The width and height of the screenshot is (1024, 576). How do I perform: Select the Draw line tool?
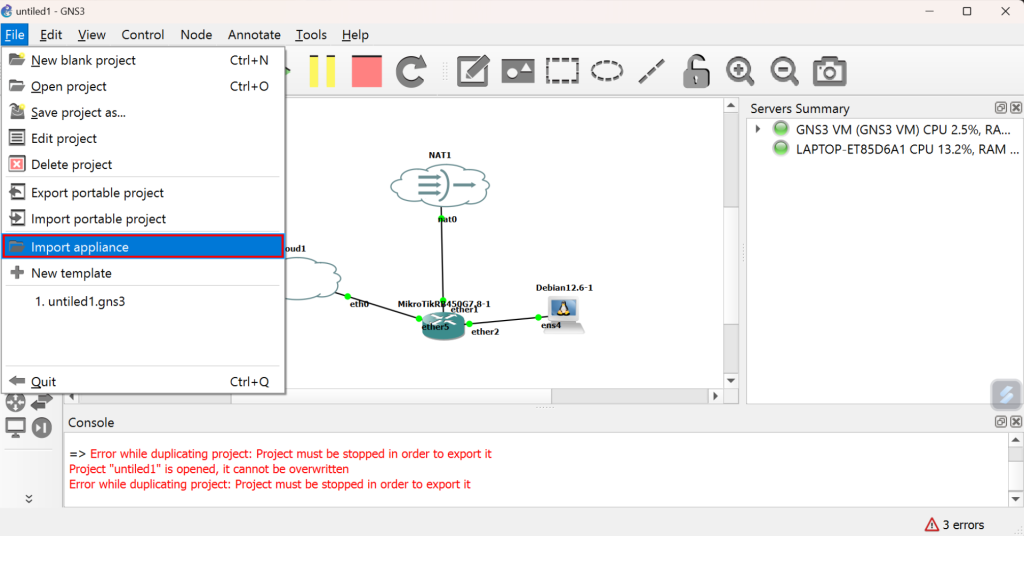click(652, 71)
